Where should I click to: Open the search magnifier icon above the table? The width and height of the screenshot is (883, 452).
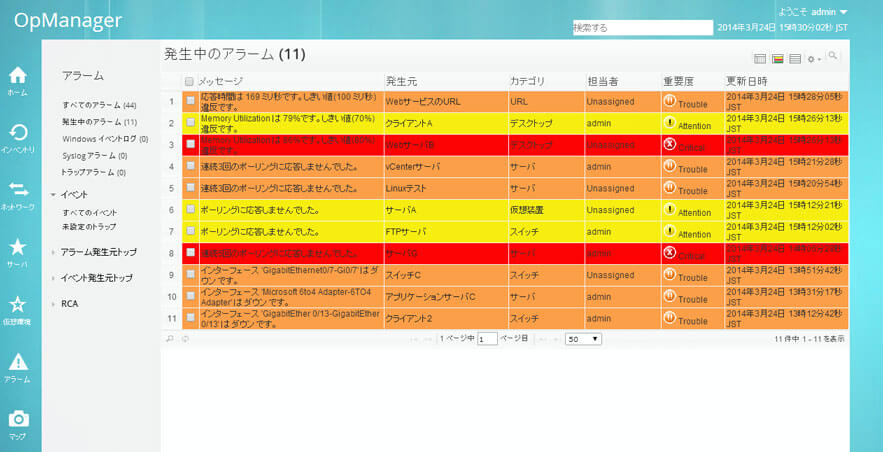click(x=832, y=56)
